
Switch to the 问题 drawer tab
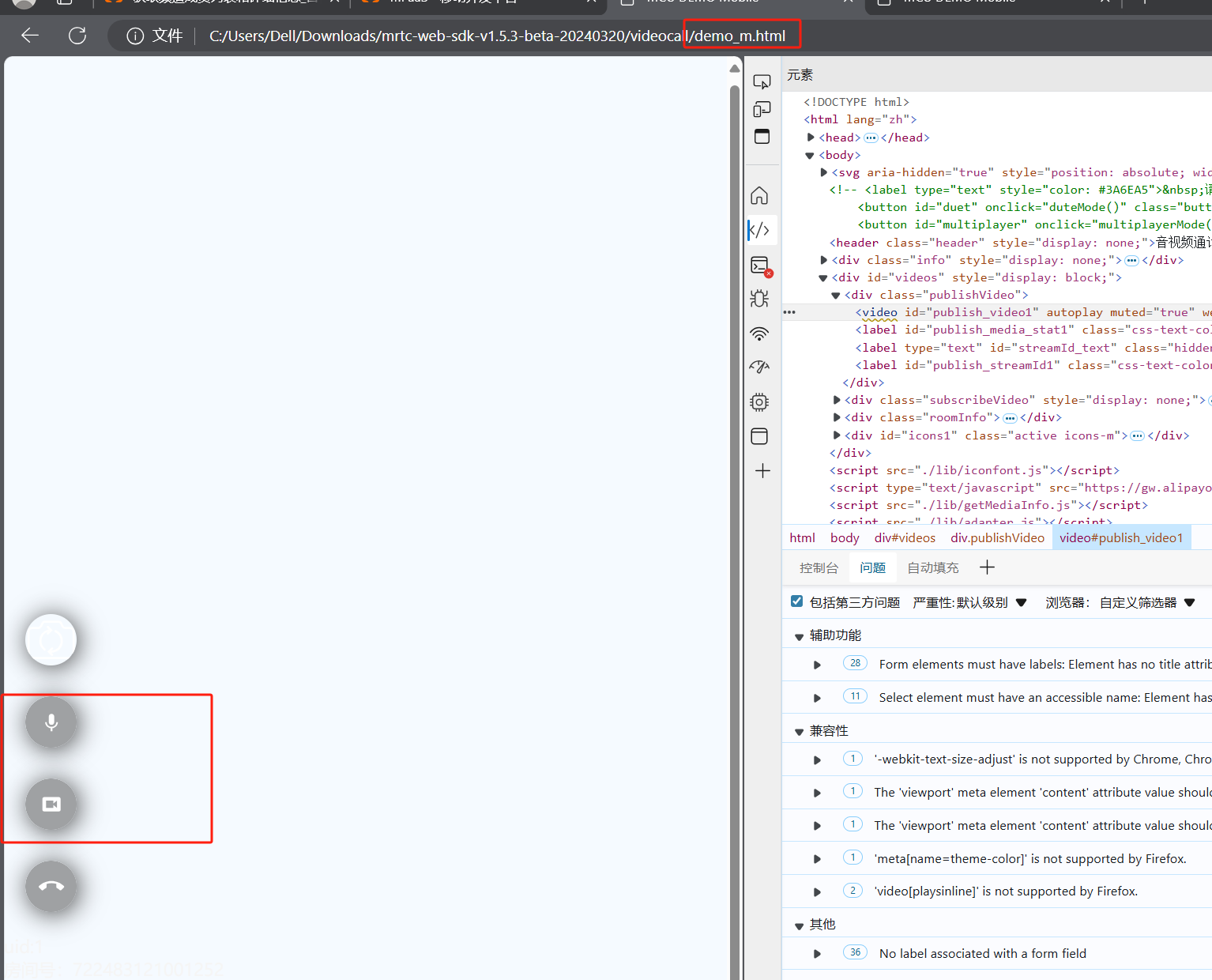point(873,567)
